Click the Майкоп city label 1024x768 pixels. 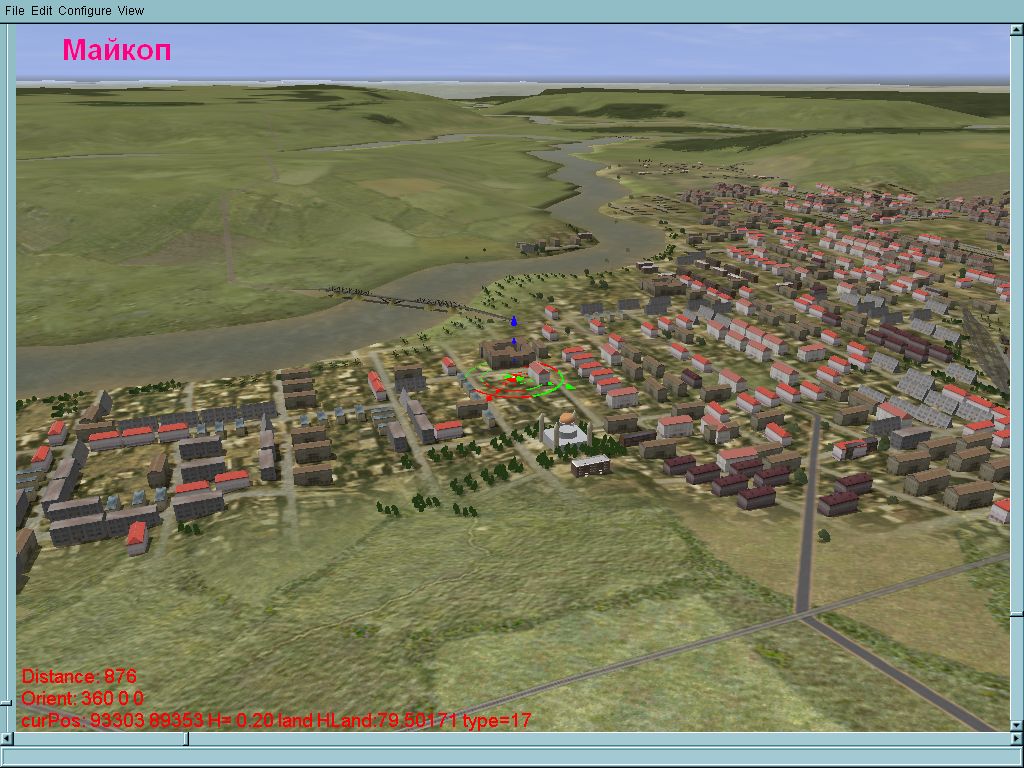(117, 50)
